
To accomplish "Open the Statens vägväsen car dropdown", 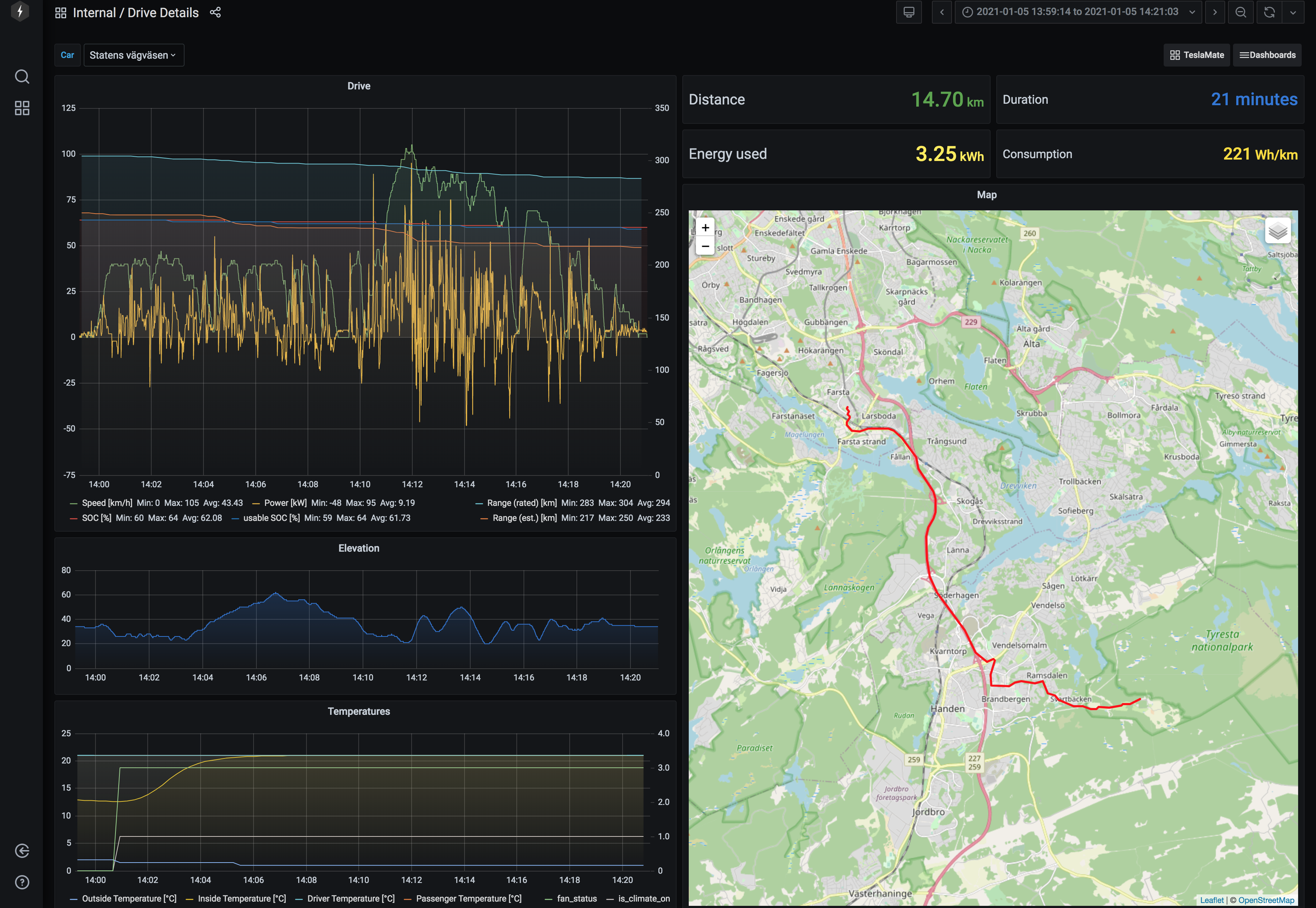I will point(134,55).
